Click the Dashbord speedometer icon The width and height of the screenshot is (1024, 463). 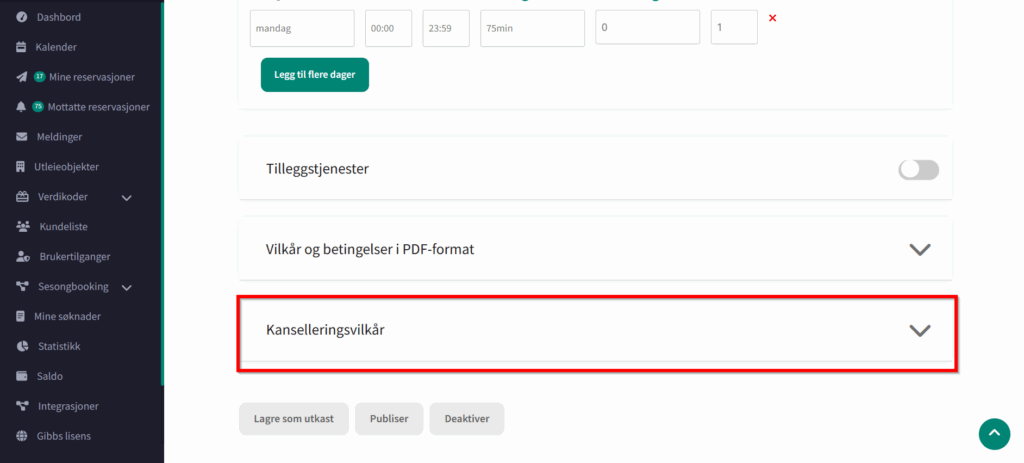tap(22, 17)
